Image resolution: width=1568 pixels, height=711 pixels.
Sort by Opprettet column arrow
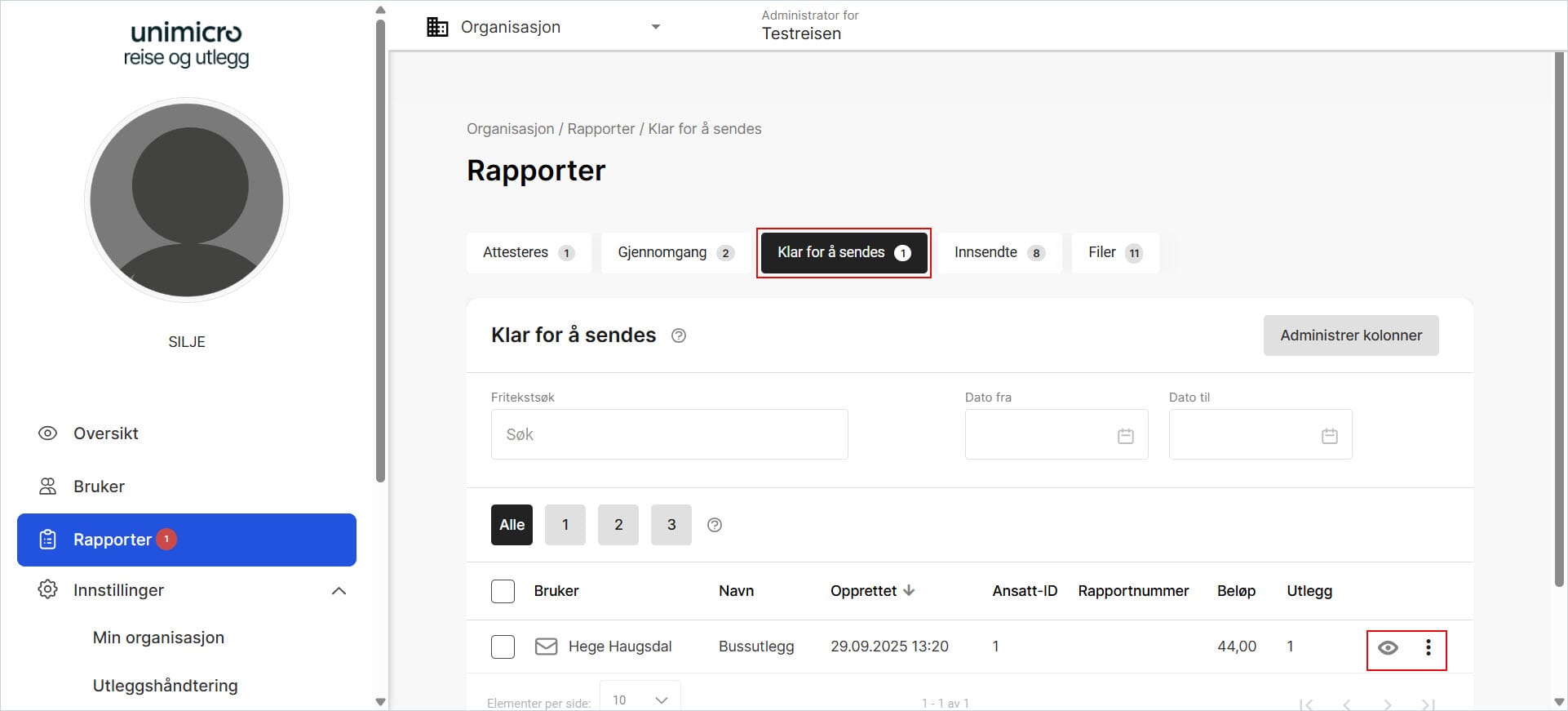[x=910, y=590]
